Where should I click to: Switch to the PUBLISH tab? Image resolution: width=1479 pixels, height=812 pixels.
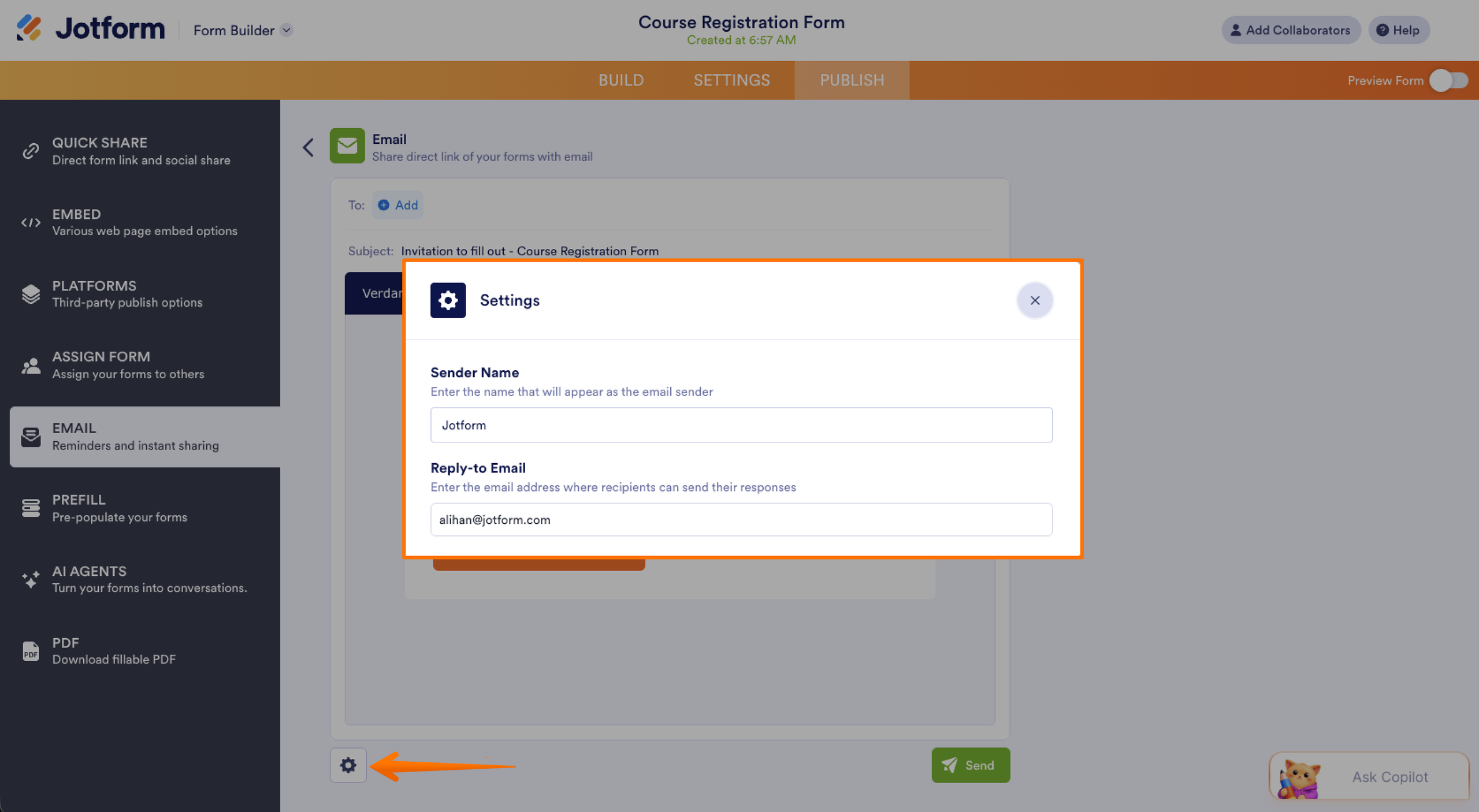(852, 80)
